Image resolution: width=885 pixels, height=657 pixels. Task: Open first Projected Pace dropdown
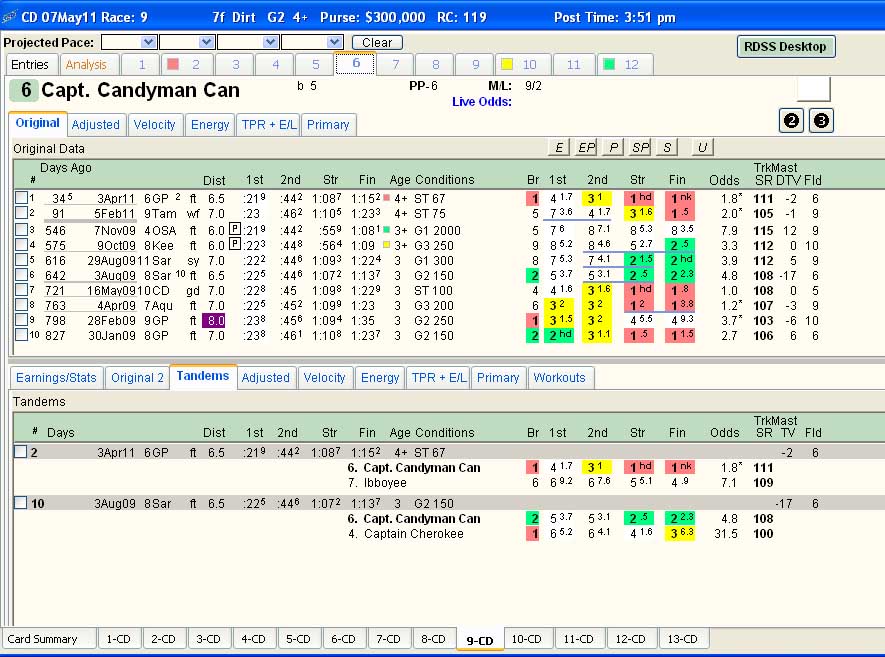tap(148, 42)
